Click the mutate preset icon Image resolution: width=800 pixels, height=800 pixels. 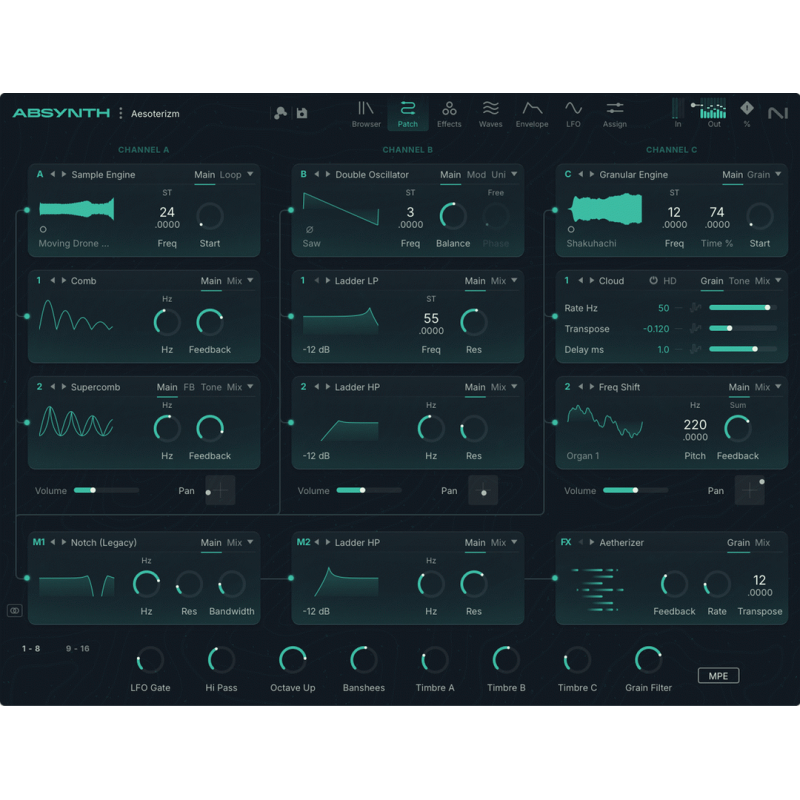(280, 113)
